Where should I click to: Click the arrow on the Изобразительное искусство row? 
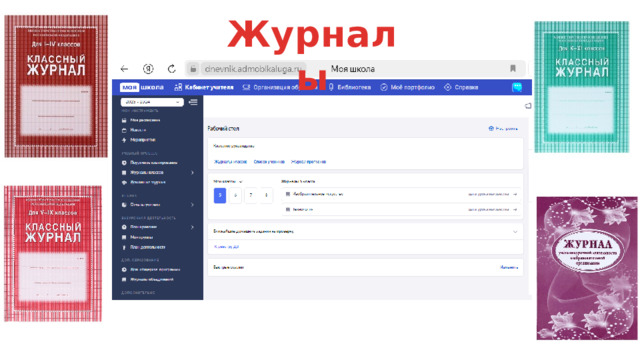click(x=515, y=194)
